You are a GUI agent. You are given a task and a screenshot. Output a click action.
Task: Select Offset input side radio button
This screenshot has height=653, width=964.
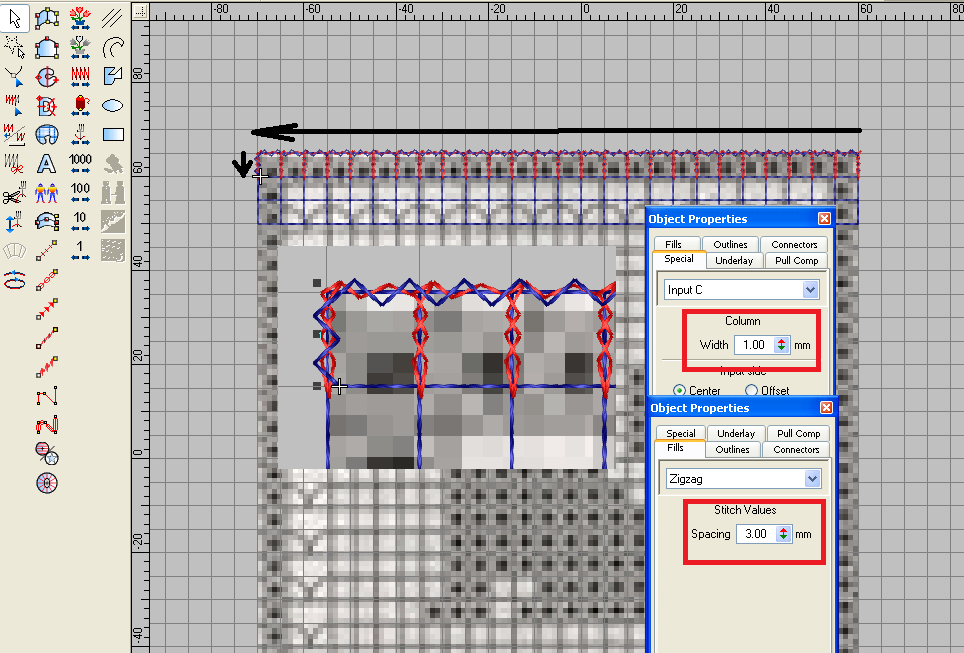point(752,391)
